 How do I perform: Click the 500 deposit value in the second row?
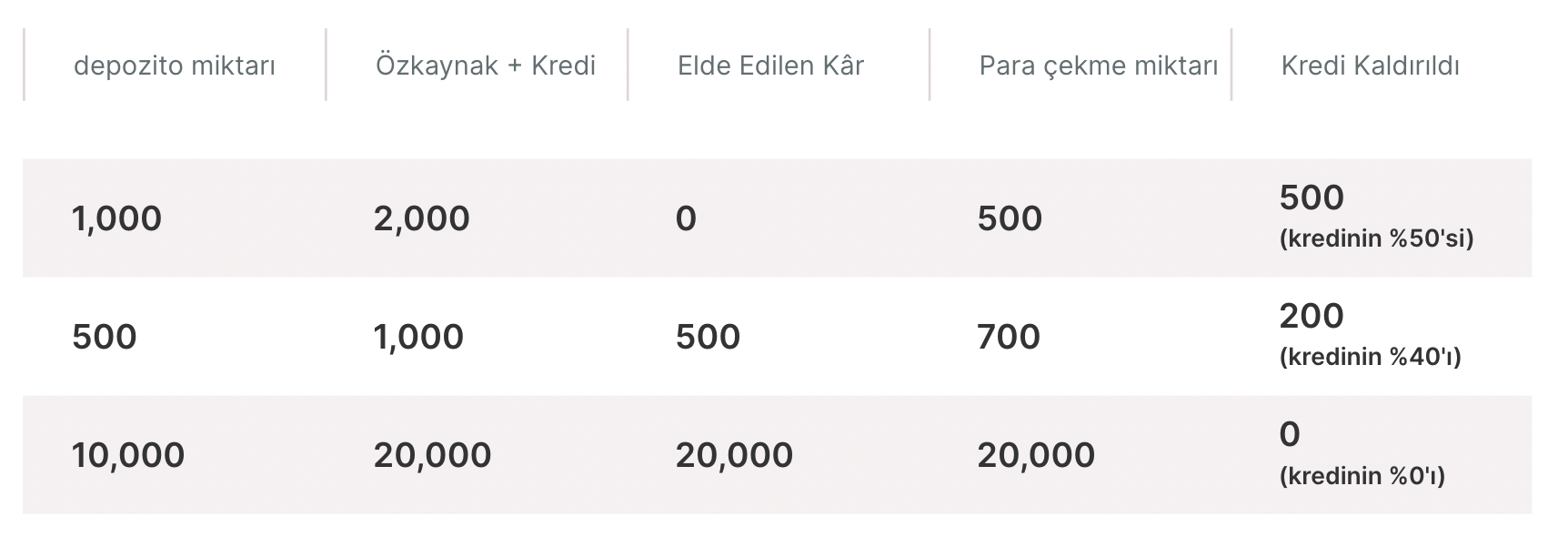click(x=105, y=337)
